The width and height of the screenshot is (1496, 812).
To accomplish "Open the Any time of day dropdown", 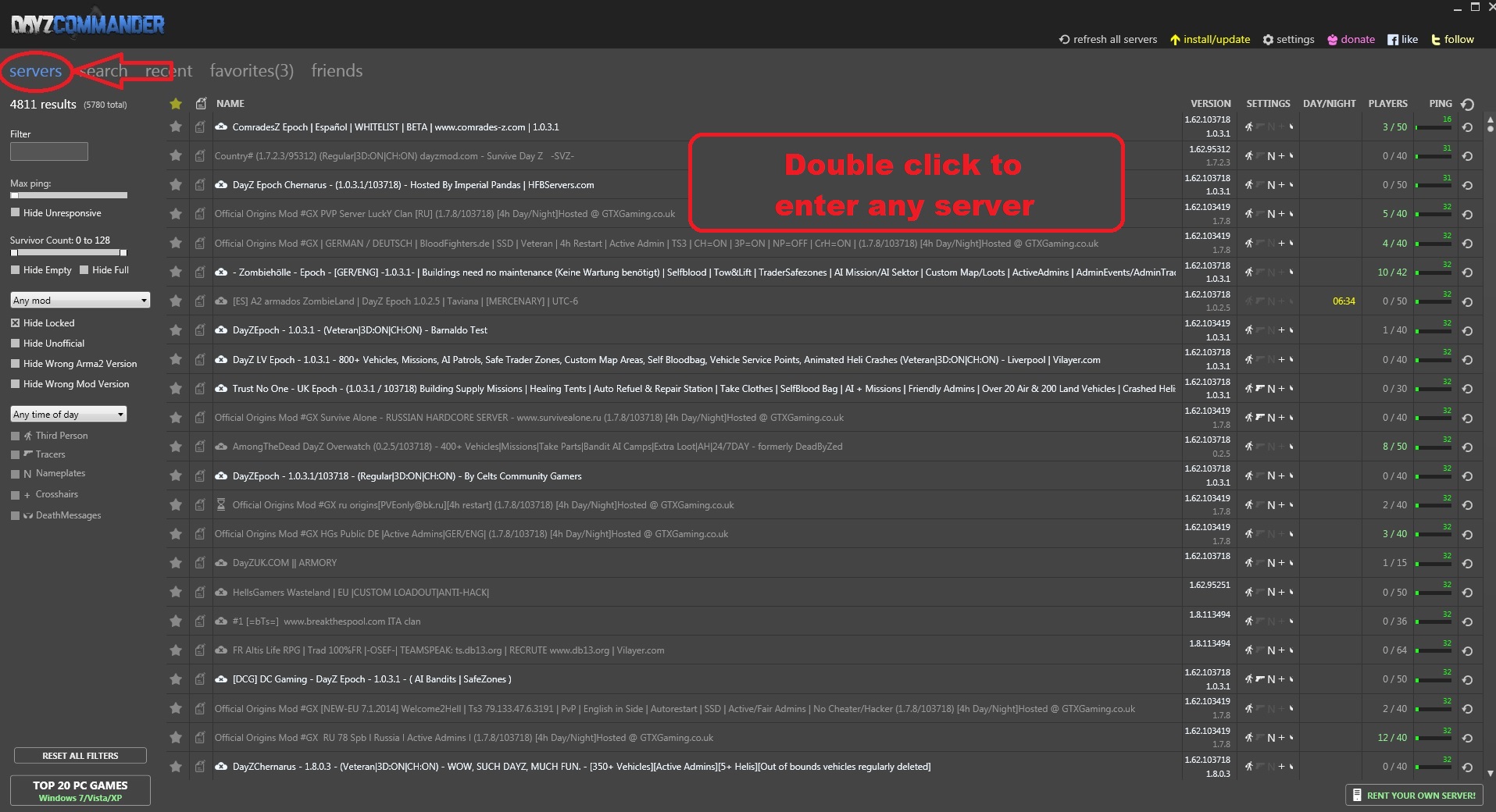I will [69, 414].
